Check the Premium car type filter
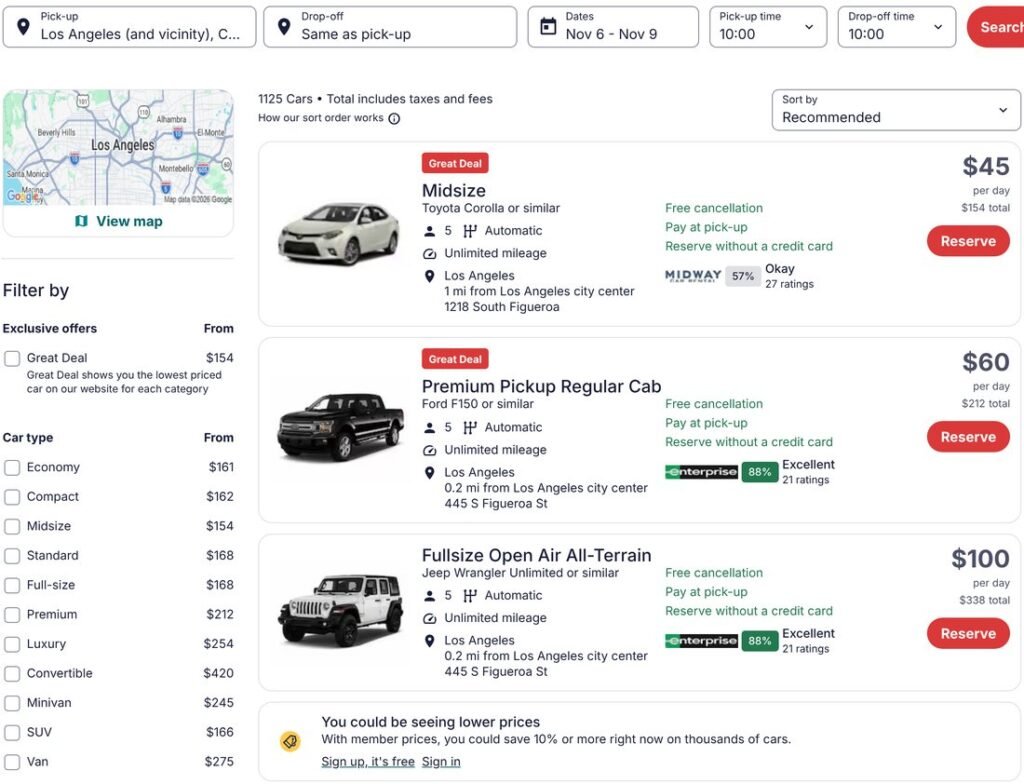1024x784 pixels. 12,614
